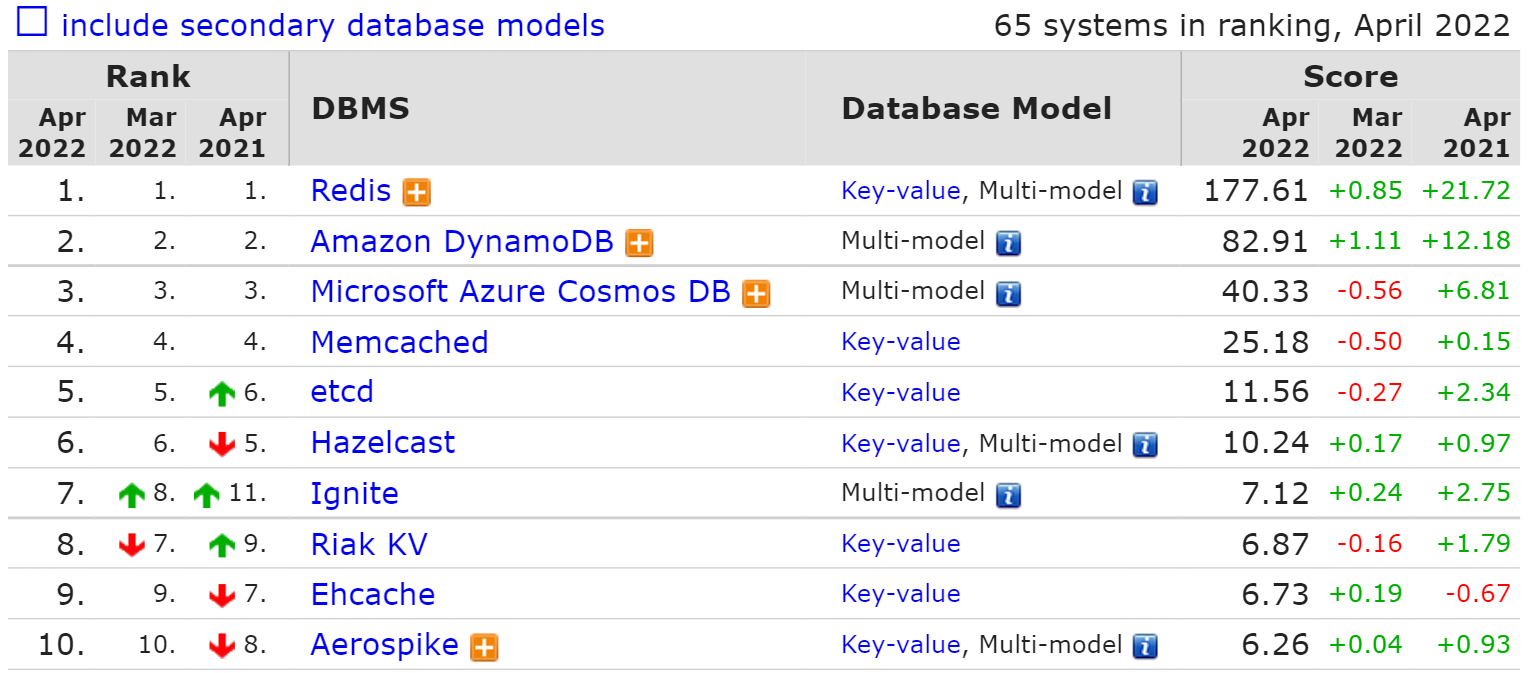Click the include secondary database models label

(x=332, y=25)
